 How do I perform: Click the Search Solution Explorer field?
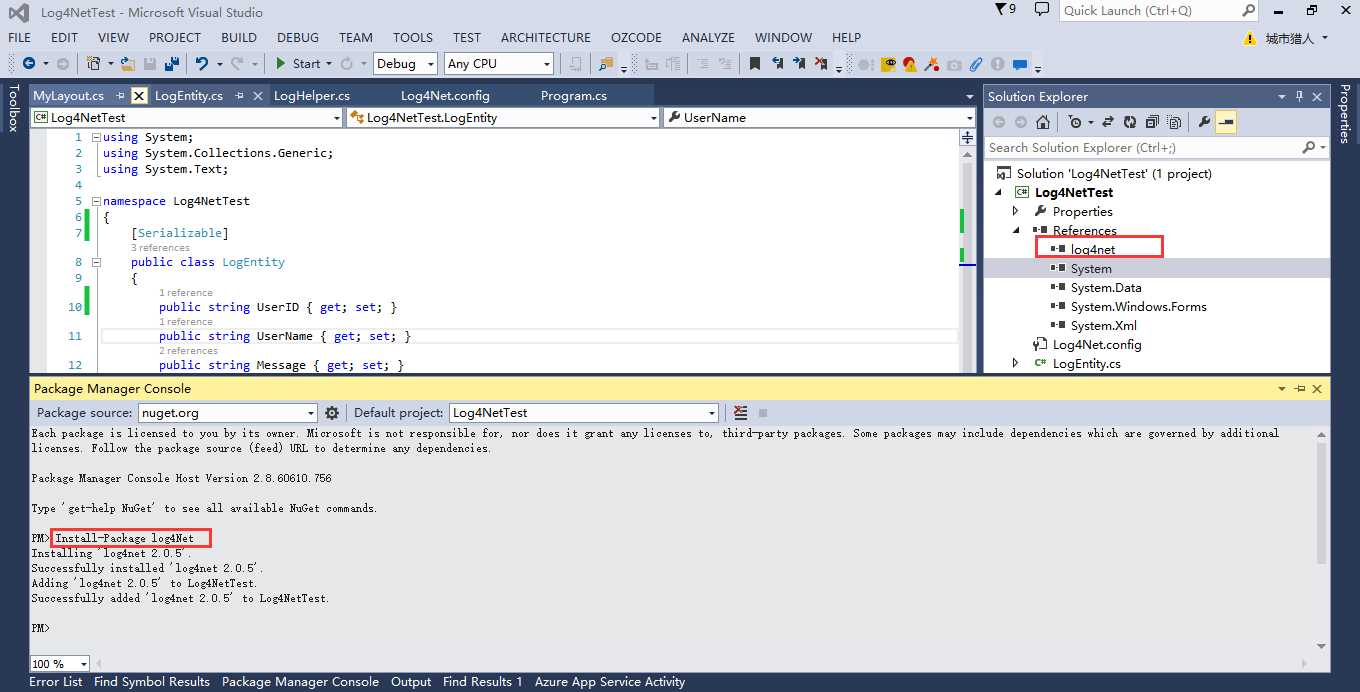pos(1143,147)
